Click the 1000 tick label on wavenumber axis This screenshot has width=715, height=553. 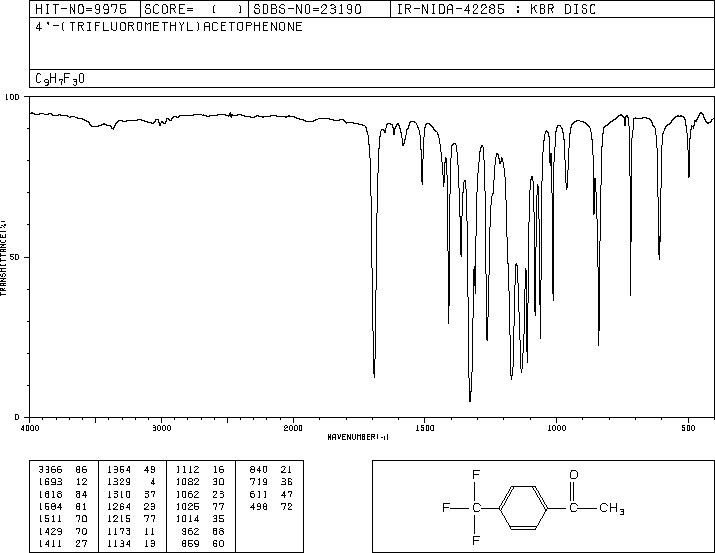pos(556,428)
